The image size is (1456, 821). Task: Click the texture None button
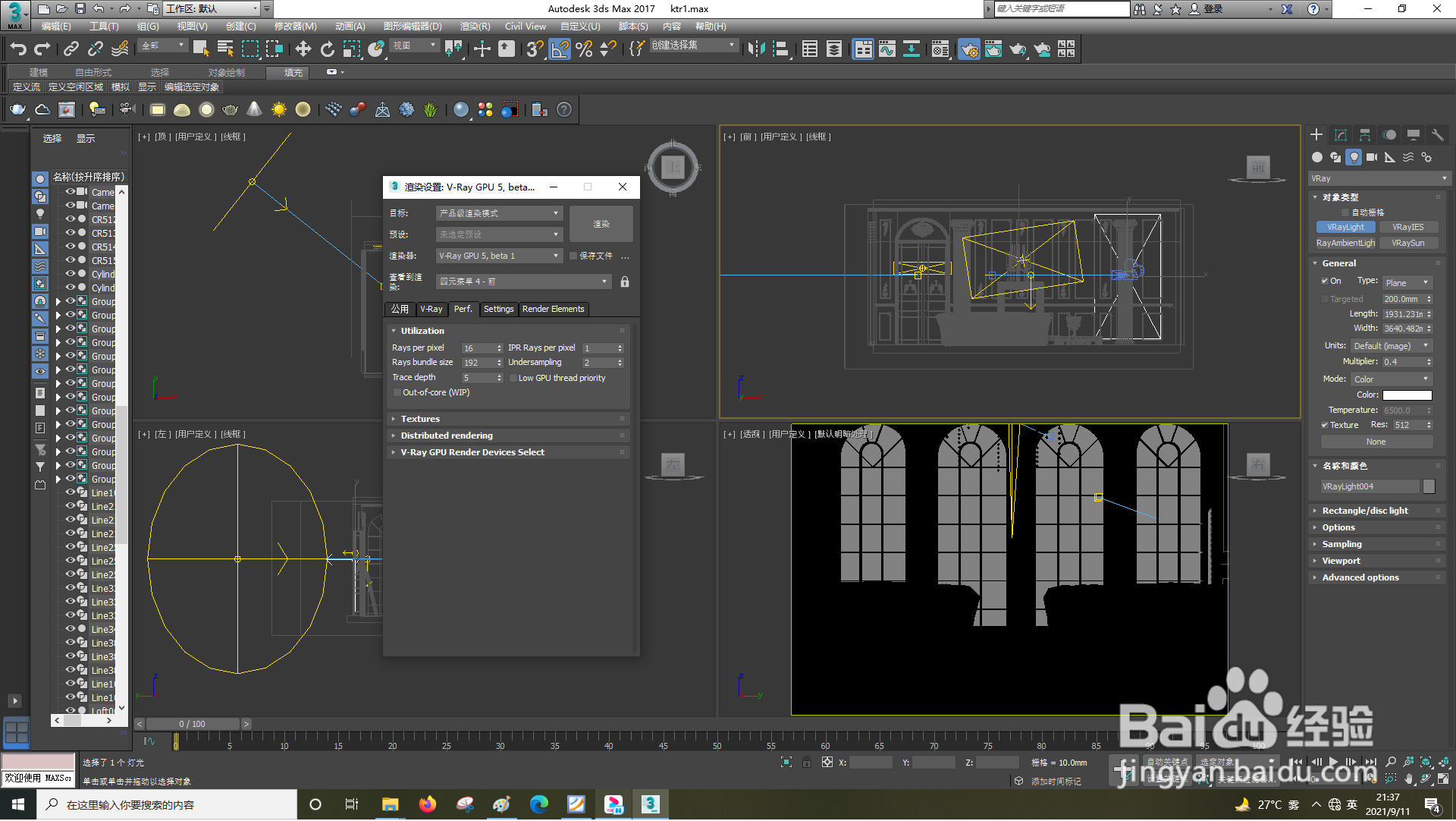pyautogui.click(x=1376, y=442)
